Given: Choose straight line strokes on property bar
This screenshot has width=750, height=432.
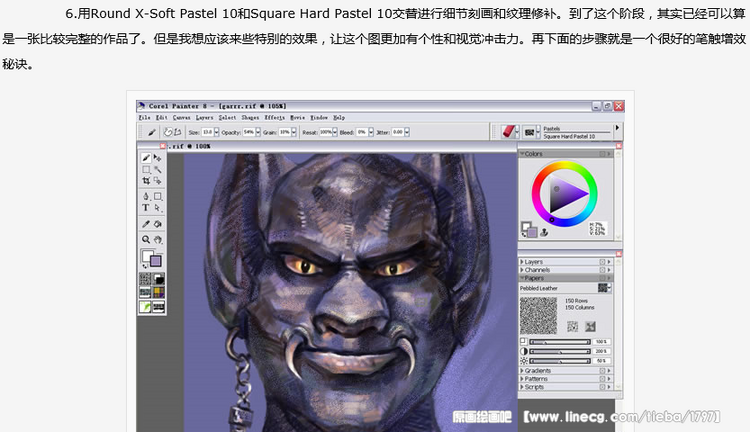Looking at the screenshot, I should 177,132.
